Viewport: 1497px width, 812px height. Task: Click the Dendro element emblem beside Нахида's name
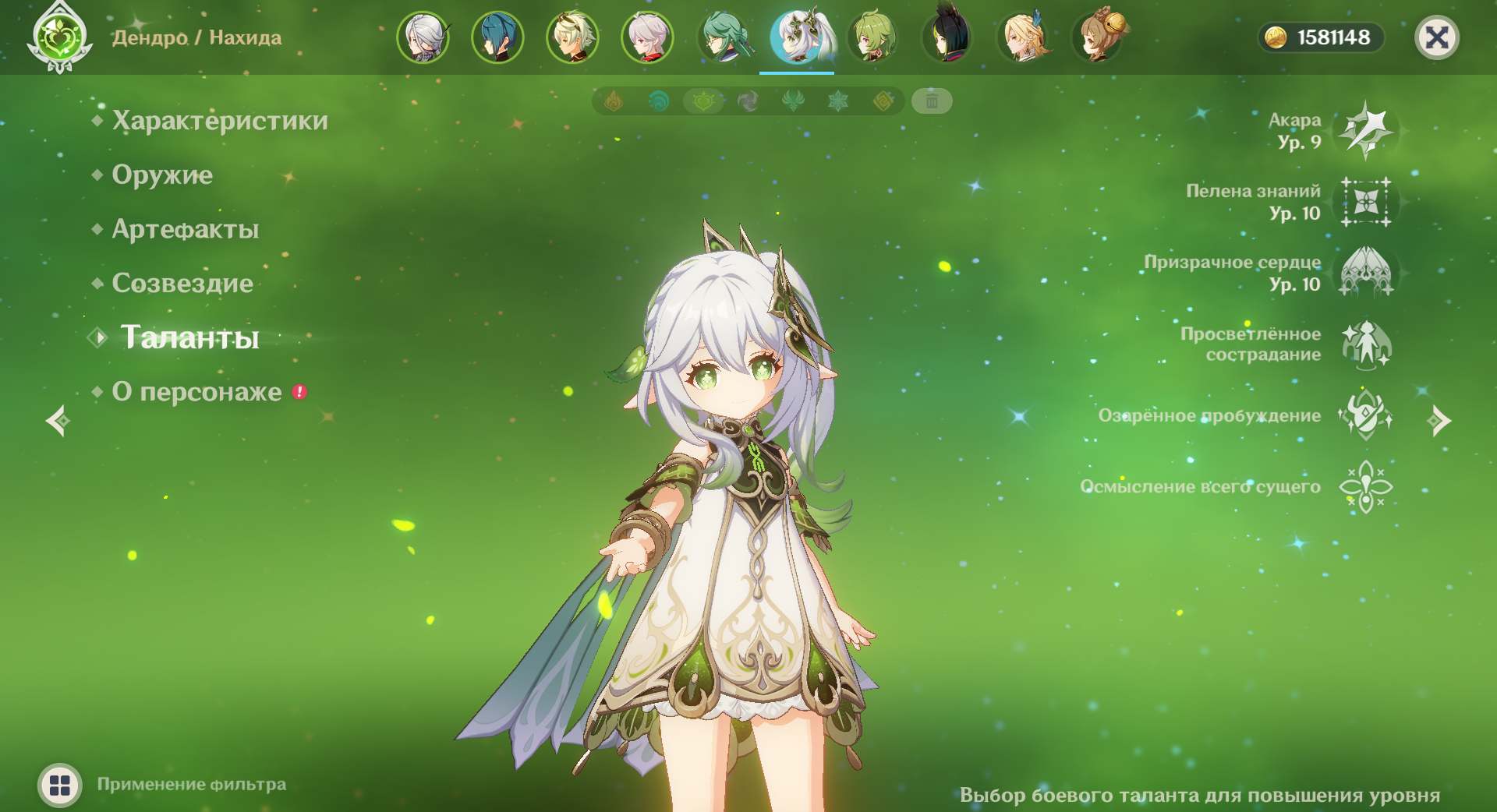[59, 37]
